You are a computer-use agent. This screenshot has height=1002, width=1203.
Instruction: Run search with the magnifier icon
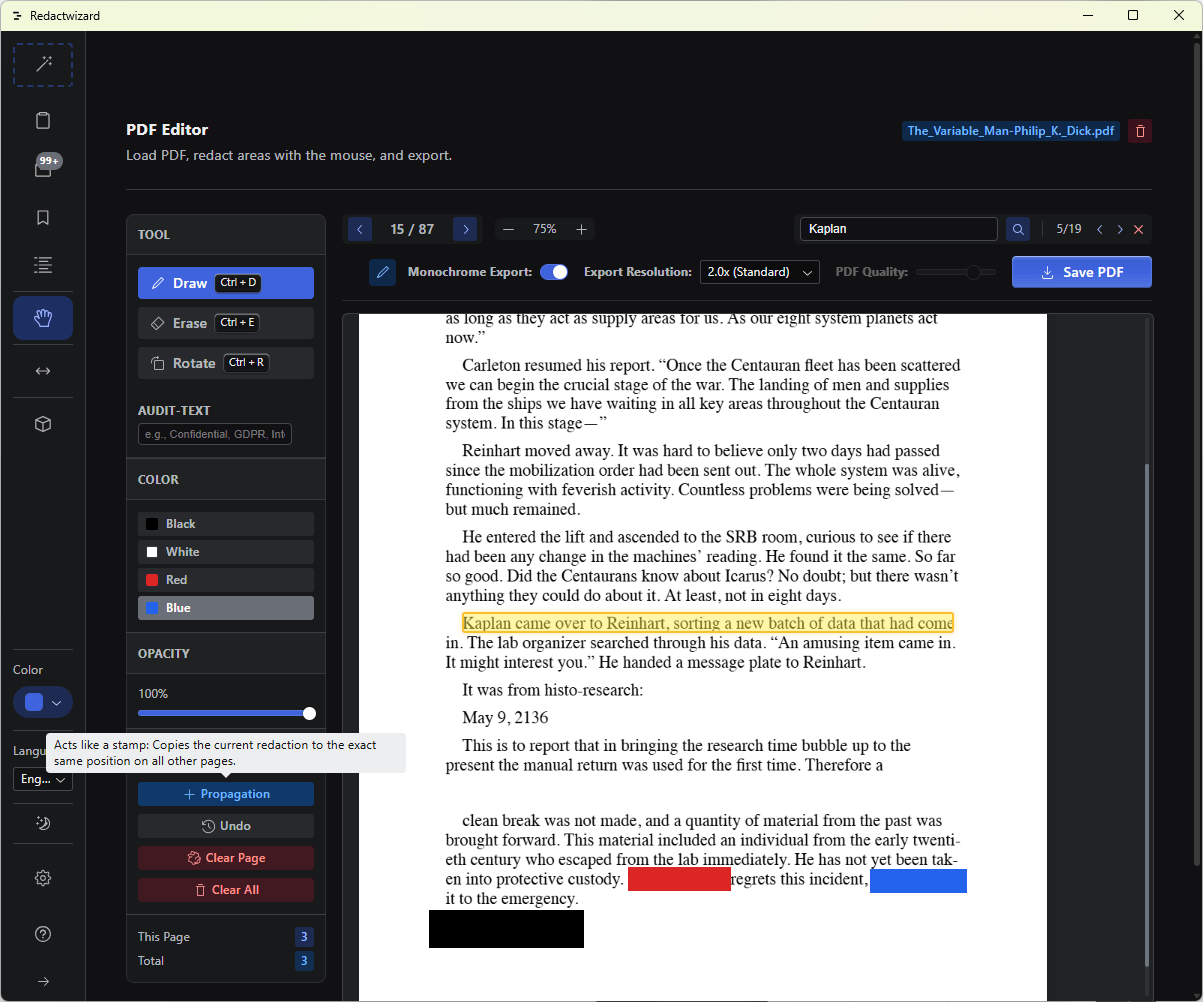[x=1018, y=229]
